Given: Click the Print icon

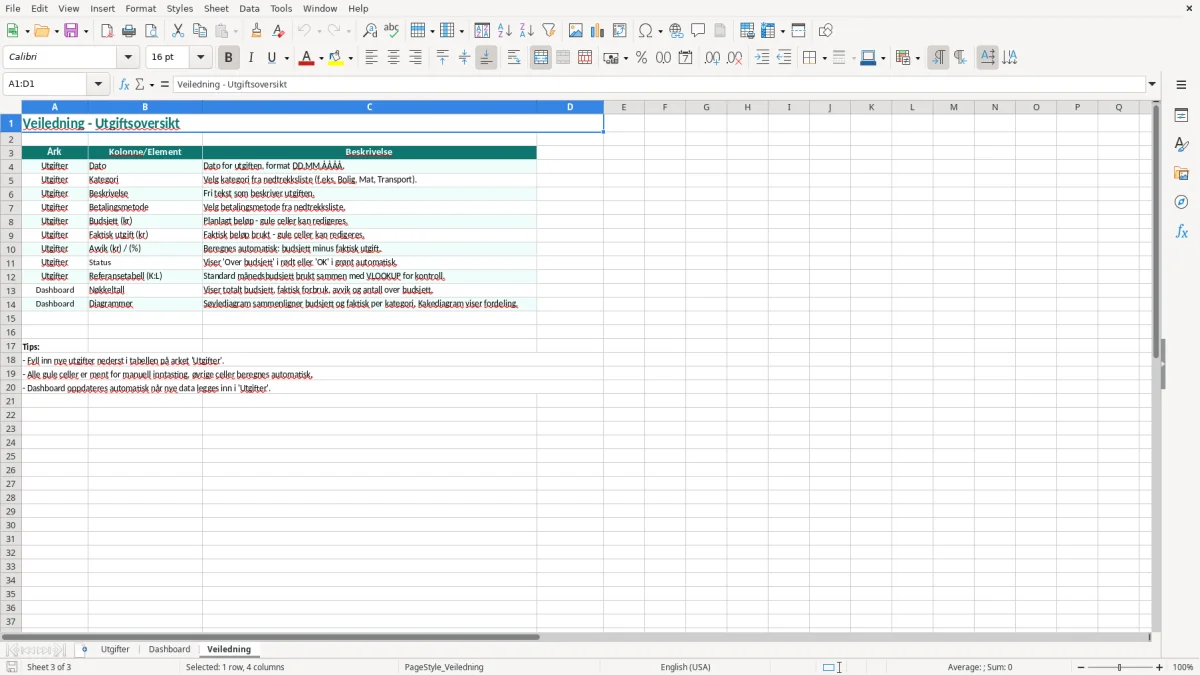Looking at the screenshot, I should 129,30.
